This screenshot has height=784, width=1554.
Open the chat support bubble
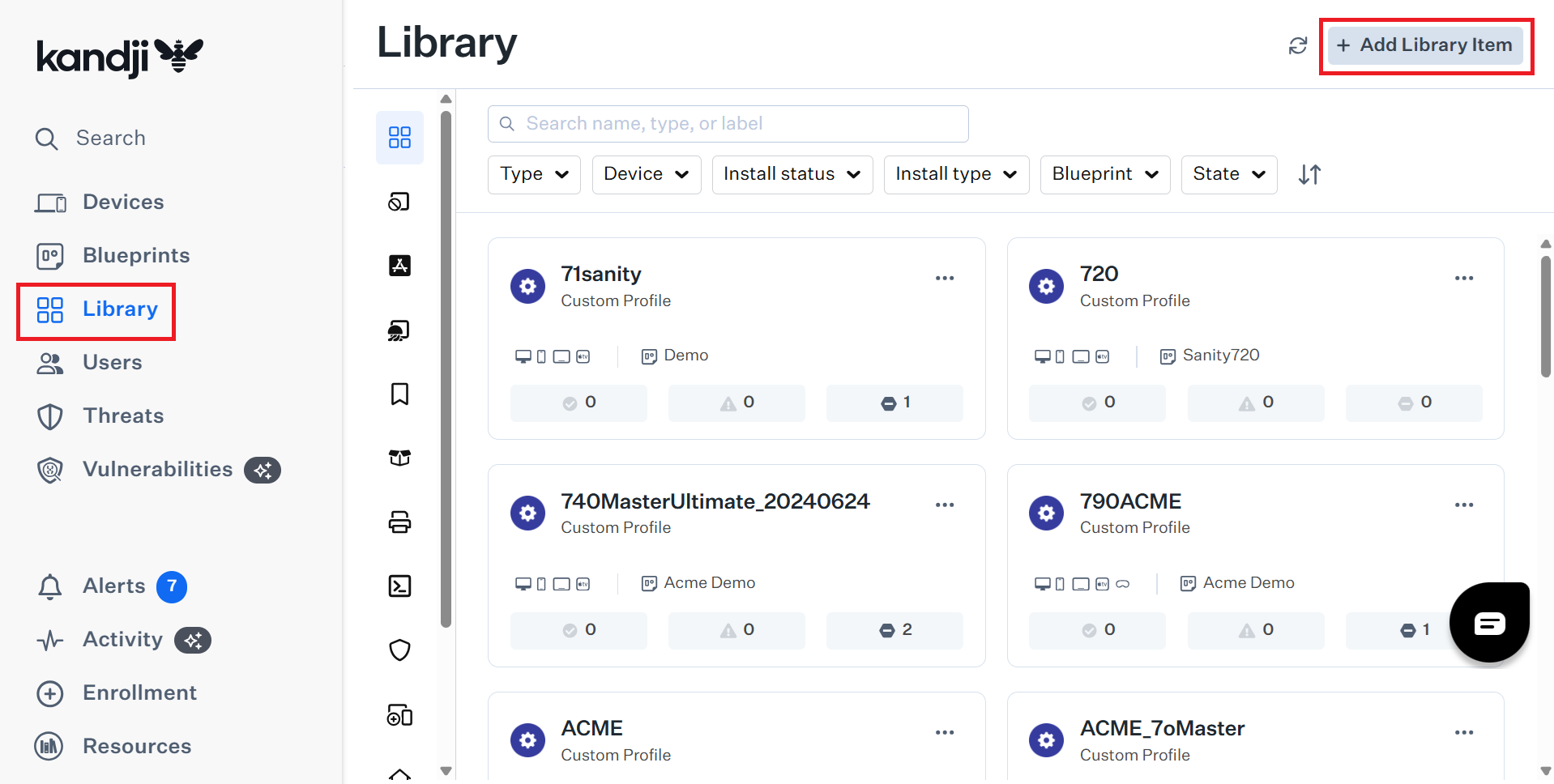click(1488, 622)
